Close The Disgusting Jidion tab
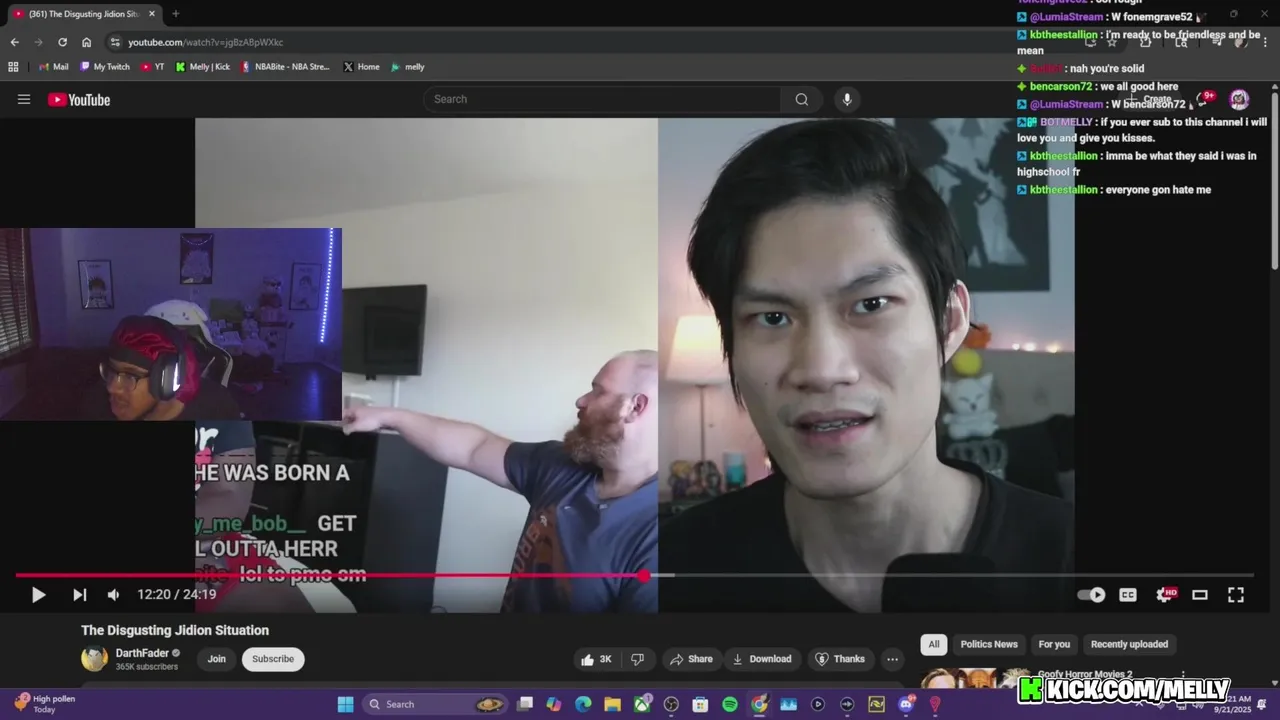Image resolution: width=1280 pixels, height=720 pixels. (x=152, y=14)
